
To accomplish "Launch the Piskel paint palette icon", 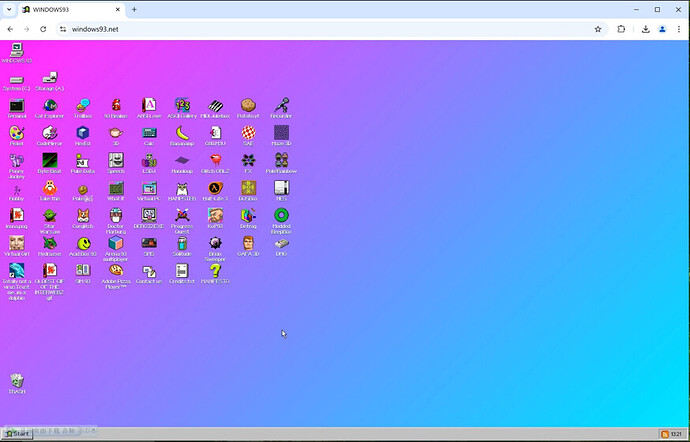I will point(17,133).
